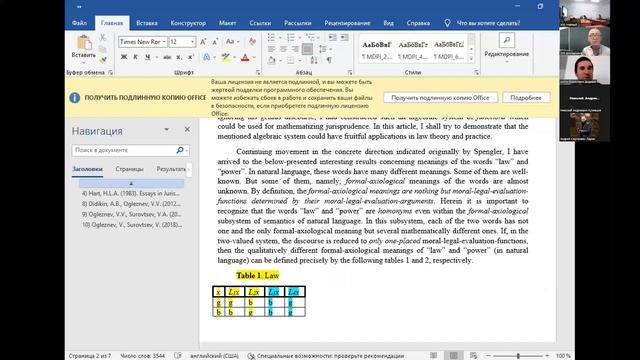The height and width of the screenshot is (360, 640).
Task: Select the MDPI_4 style
Action: [413, 49]
